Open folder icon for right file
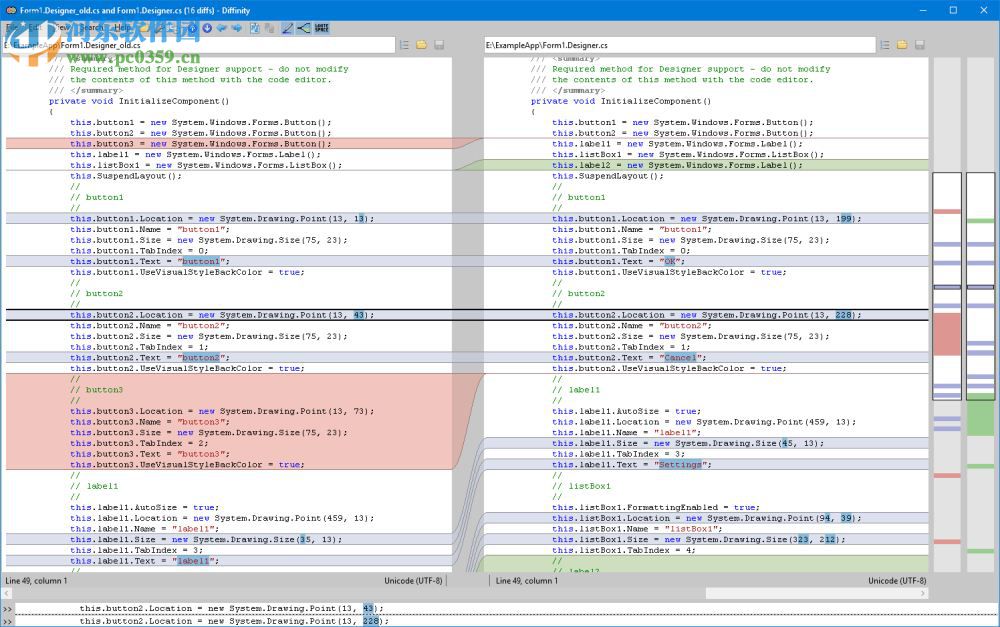The width and height of the screenshot is (1000, 627). point(902,45)
